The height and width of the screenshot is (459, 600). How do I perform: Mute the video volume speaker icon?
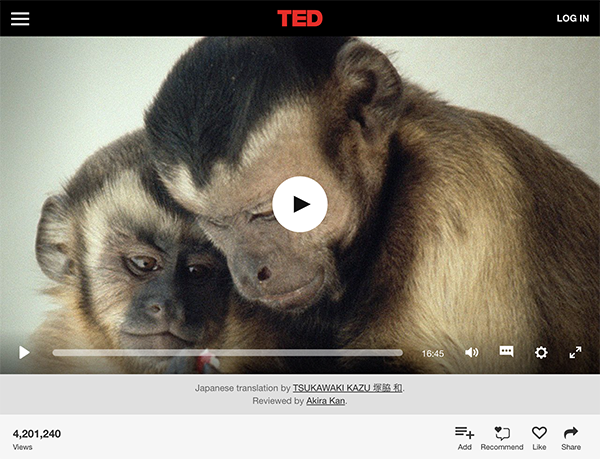(x=471, y=352)
